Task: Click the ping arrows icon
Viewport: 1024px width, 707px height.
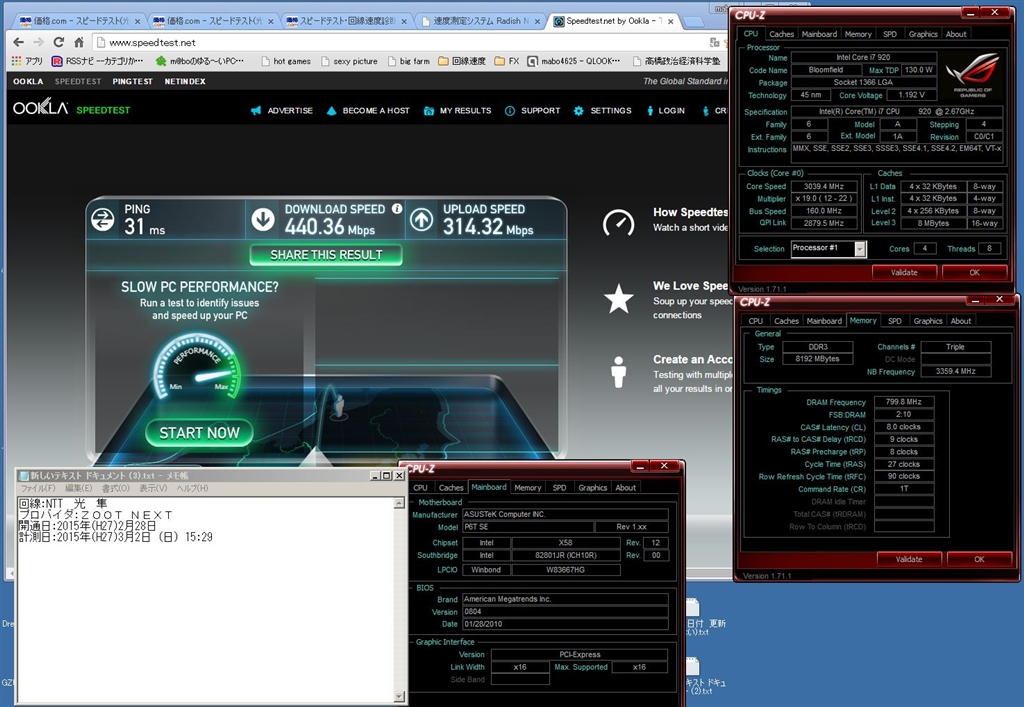Action: point(103,219)
